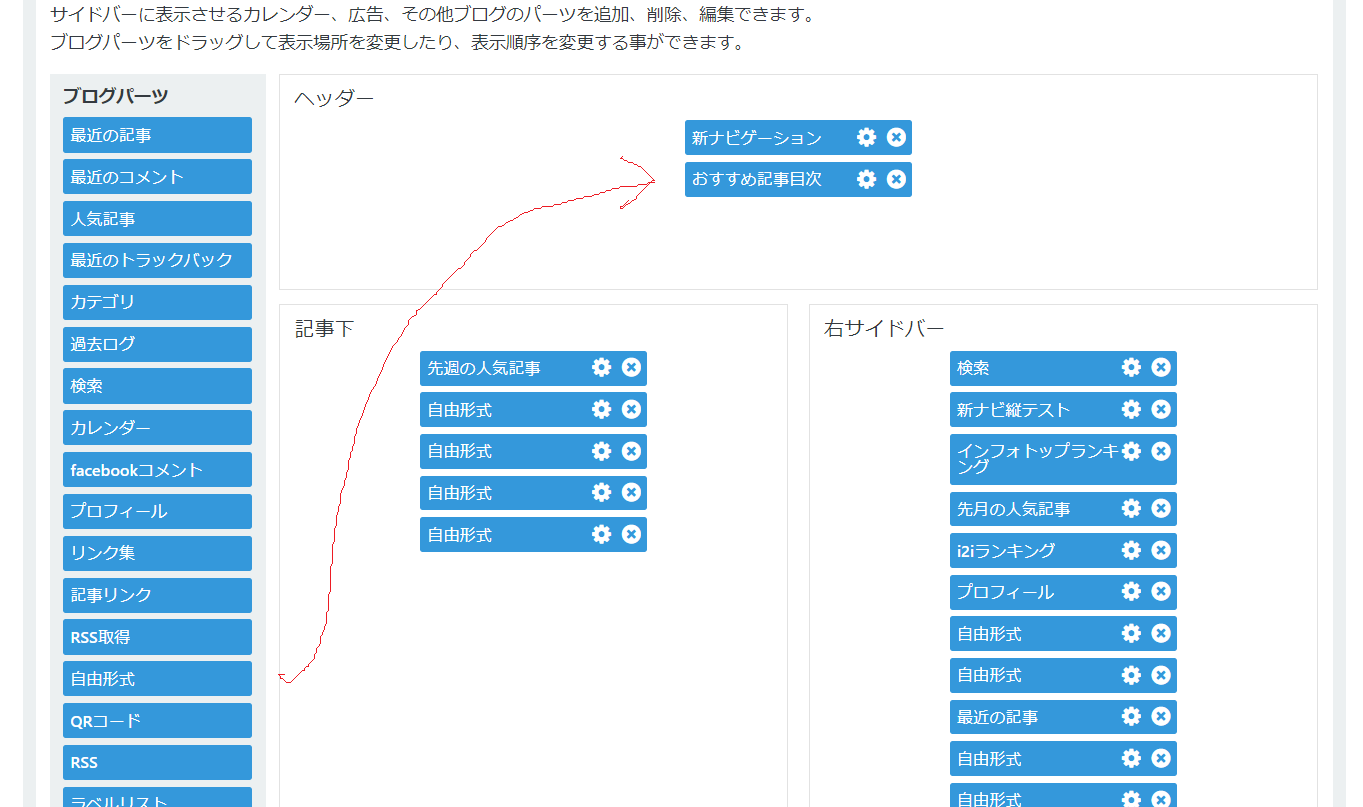
Task: Choose 過去ログ blog part
Action: pos(157,344)
